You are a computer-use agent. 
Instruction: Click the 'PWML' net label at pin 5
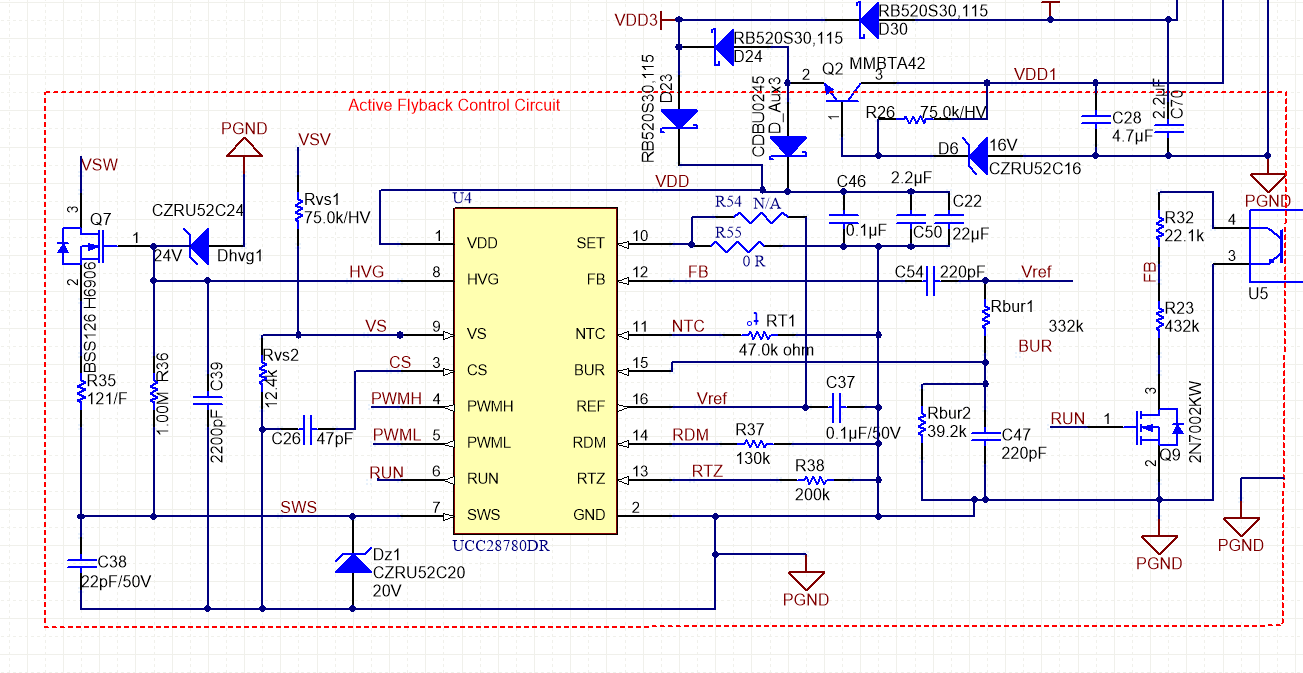click(396, 435)
